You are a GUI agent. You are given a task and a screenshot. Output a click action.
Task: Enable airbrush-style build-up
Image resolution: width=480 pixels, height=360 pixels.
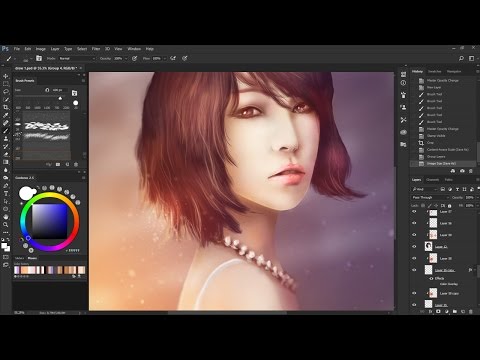(x=173, y=58)
